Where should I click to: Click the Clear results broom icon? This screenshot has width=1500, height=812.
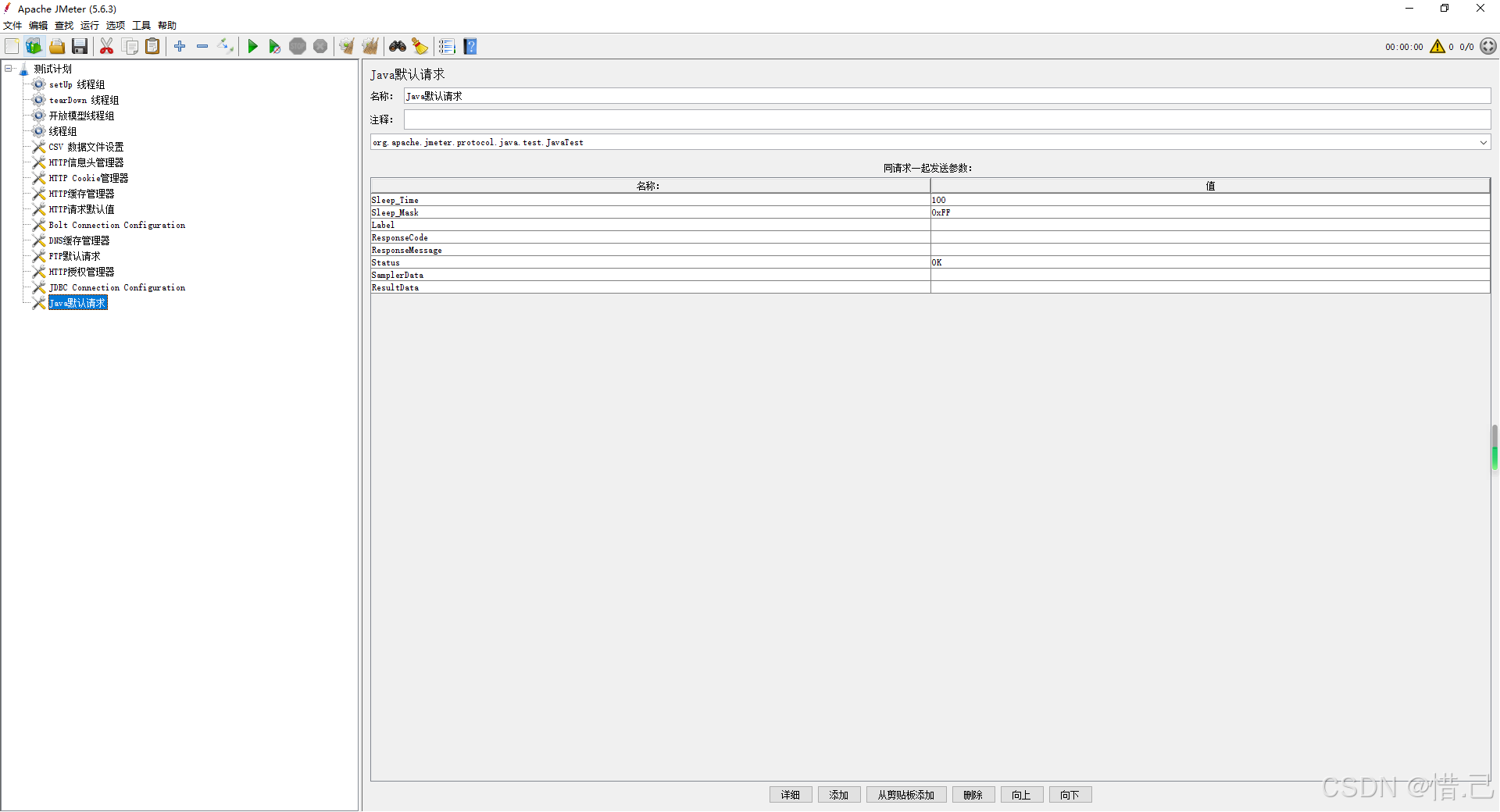pos(347,47)
